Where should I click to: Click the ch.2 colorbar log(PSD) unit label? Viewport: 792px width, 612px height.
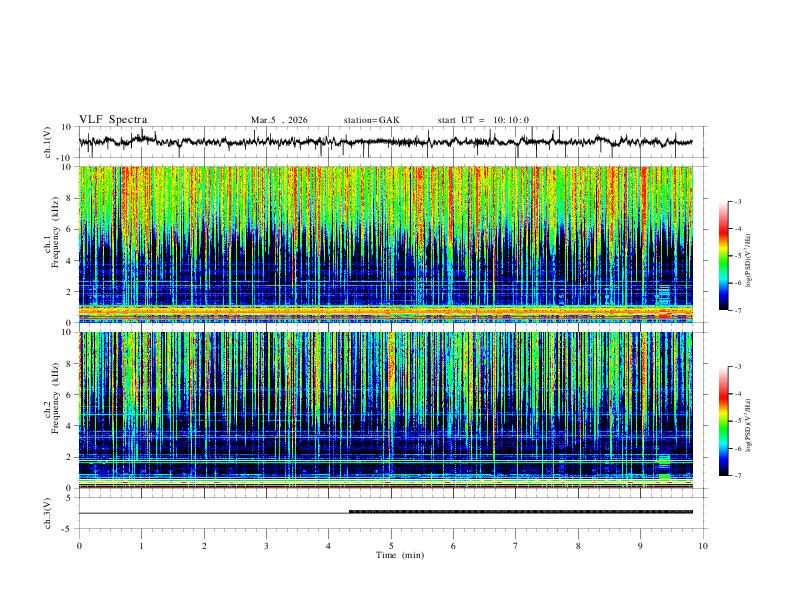pos(749,426)
